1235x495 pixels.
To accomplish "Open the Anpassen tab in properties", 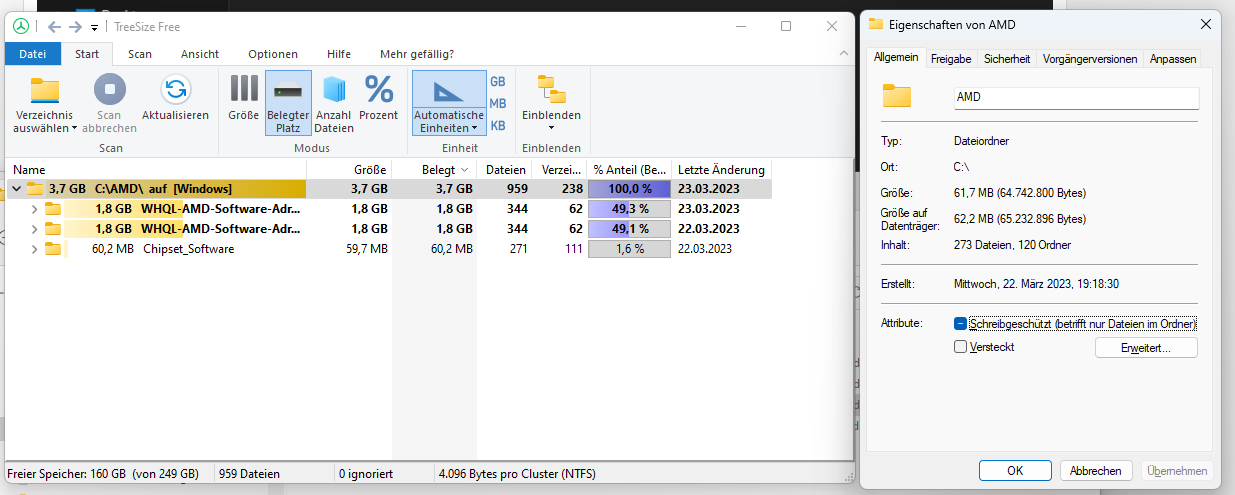I will 1173,59.
